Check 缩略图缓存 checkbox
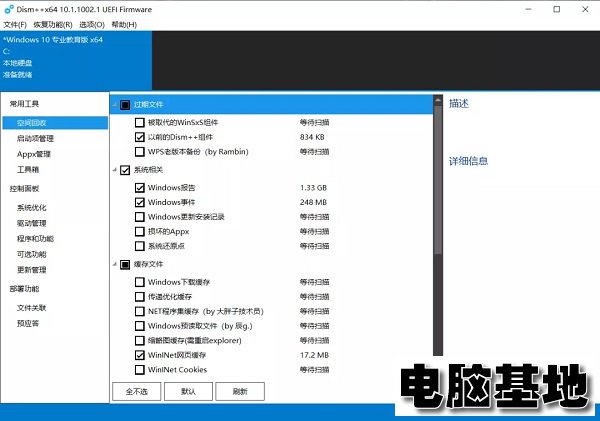The image size is (600, 421). pyautogui.click(x=140, y=340)
